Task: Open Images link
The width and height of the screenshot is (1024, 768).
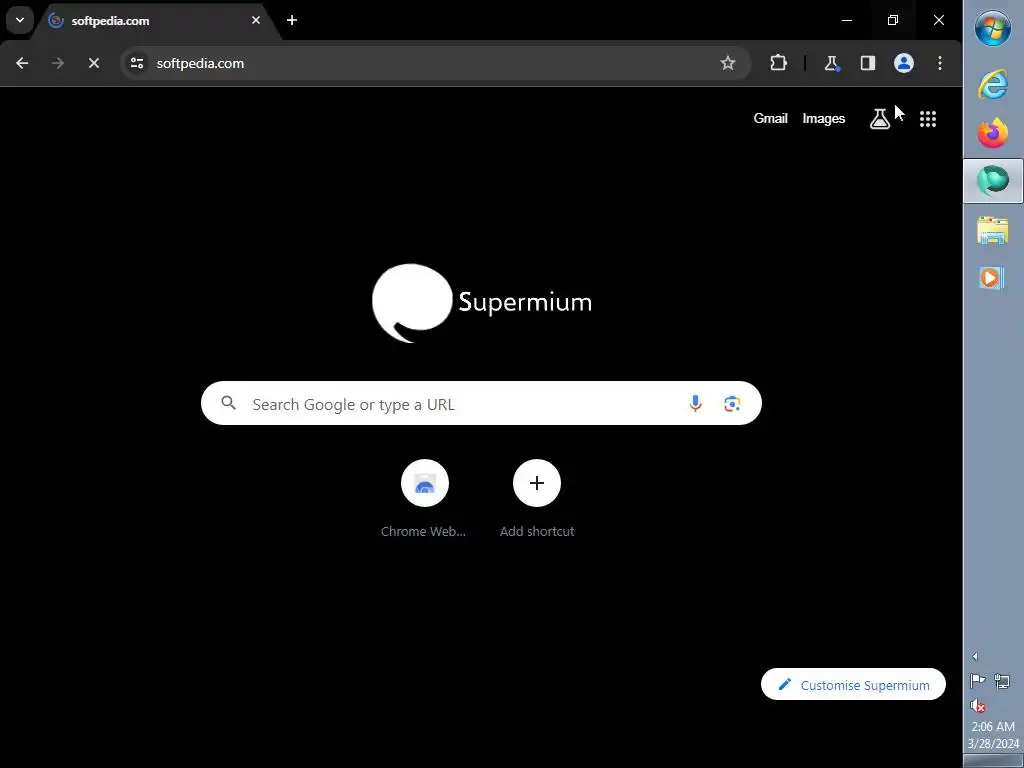Action: pos(824,119)
